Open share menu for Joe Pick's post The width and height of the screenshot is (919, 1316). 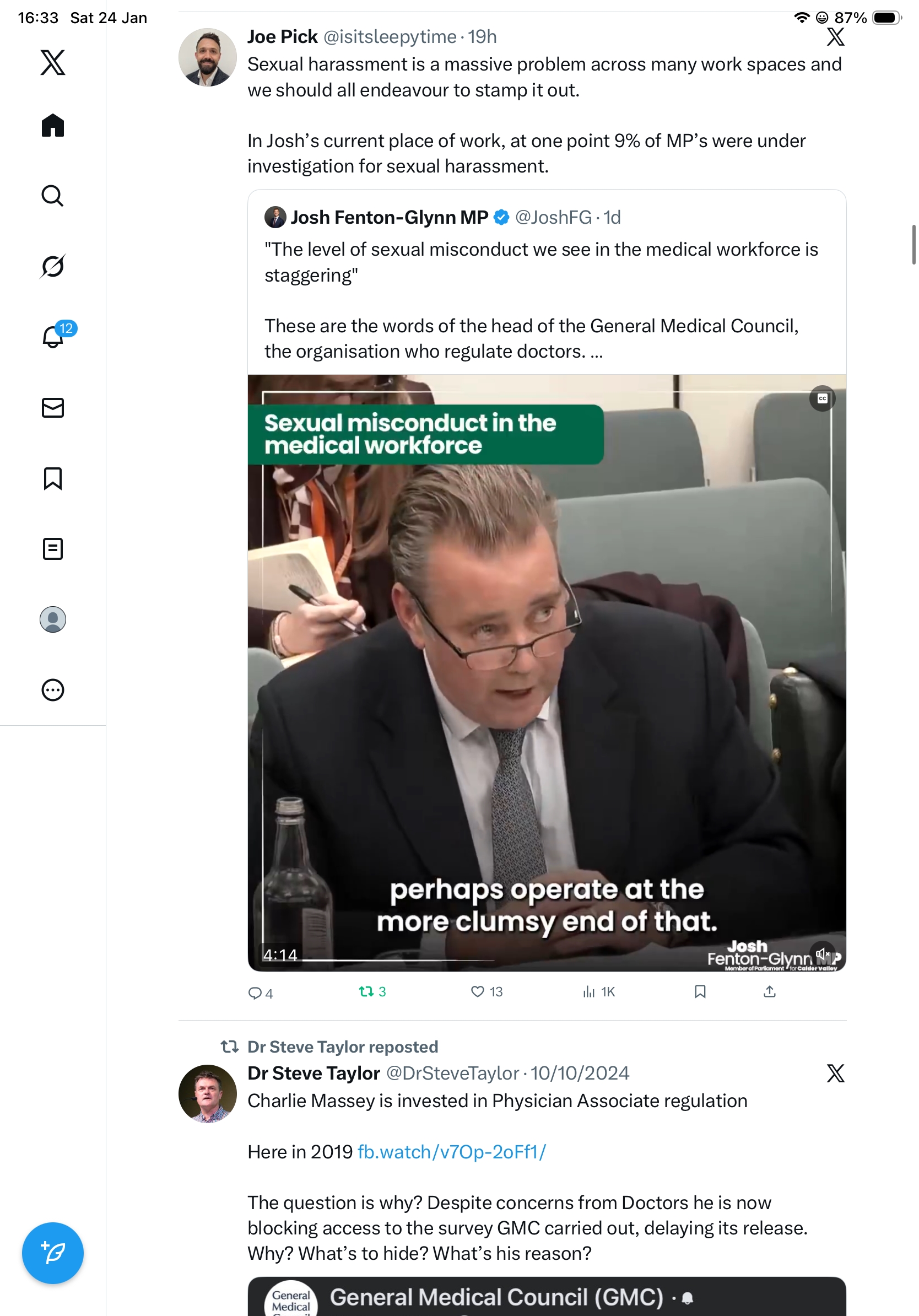[770, 991]
